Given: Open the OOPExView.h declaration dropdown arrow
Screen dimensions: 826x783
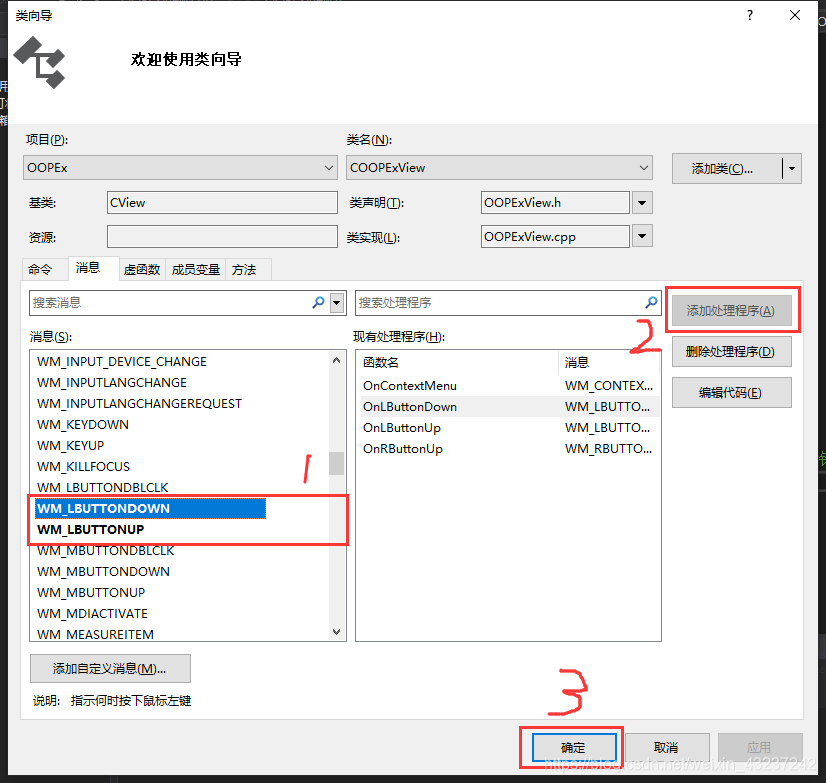Looking at the screenshot, I should point(642,203).
